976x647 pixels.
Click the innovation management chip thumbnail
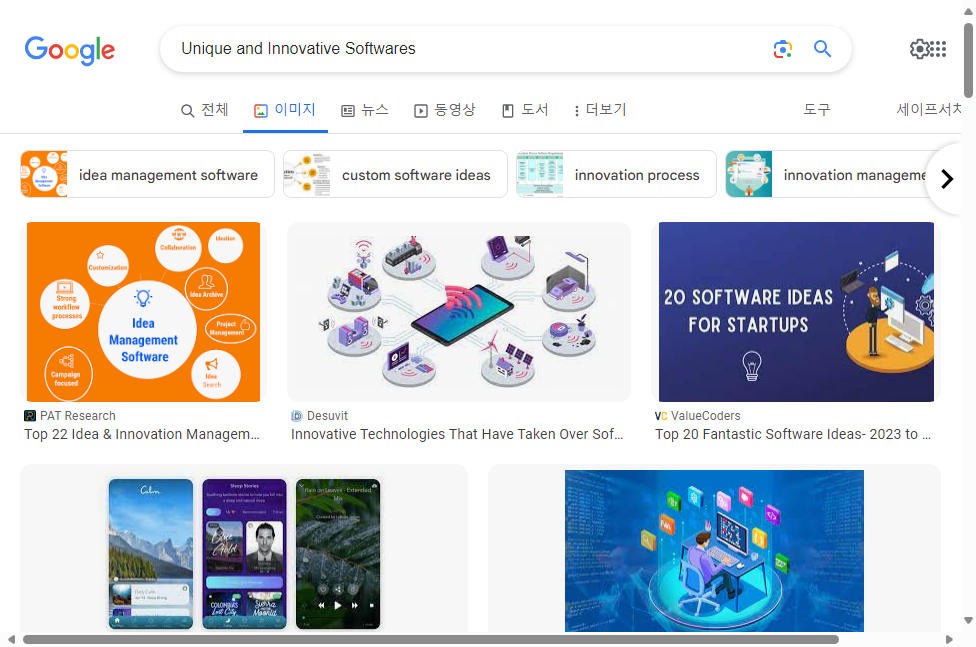pyautogui.click(x=749, y=174)
